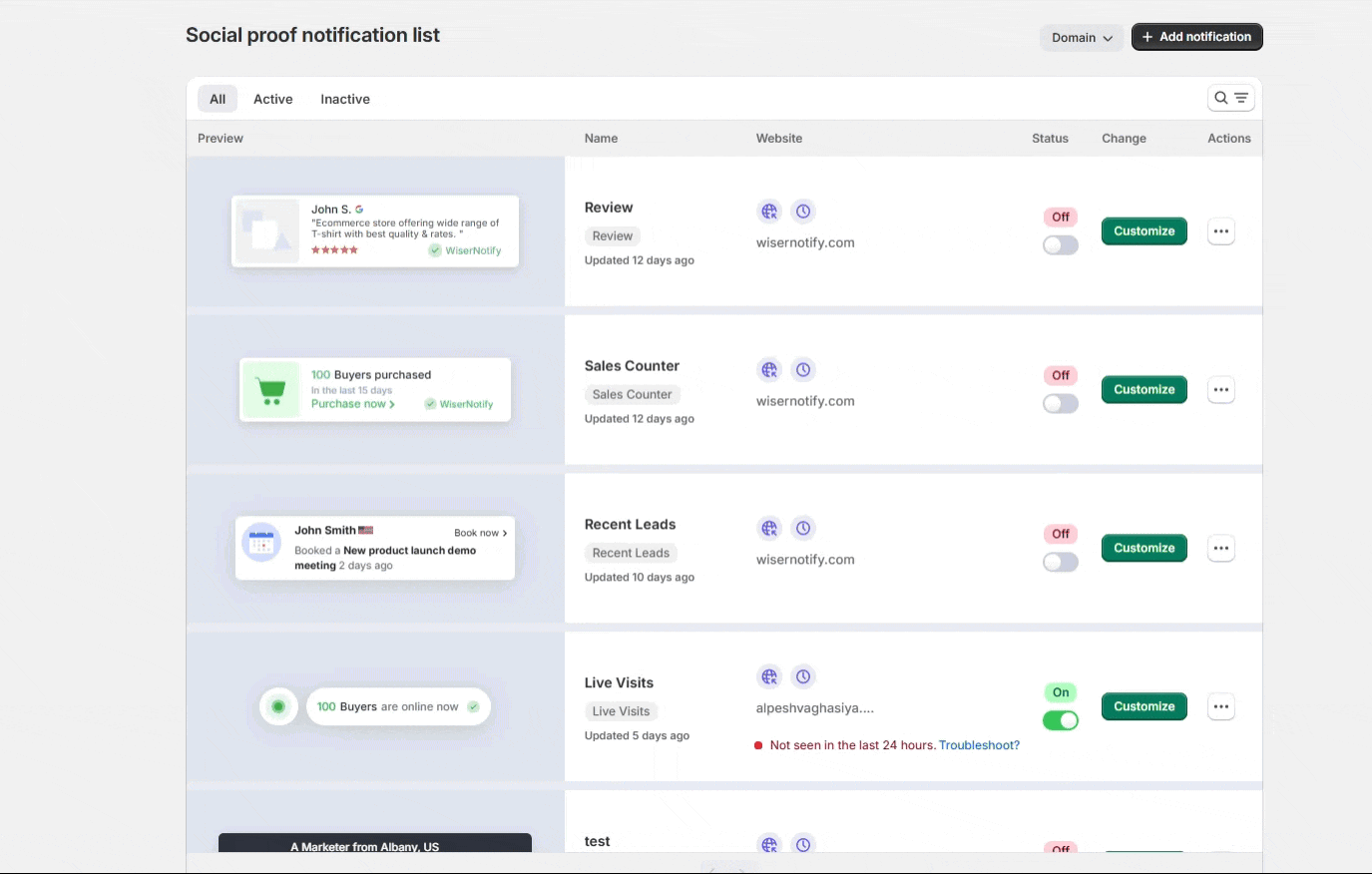
Task: Click the globe icon in Sales Counter row
Action: 769,370
